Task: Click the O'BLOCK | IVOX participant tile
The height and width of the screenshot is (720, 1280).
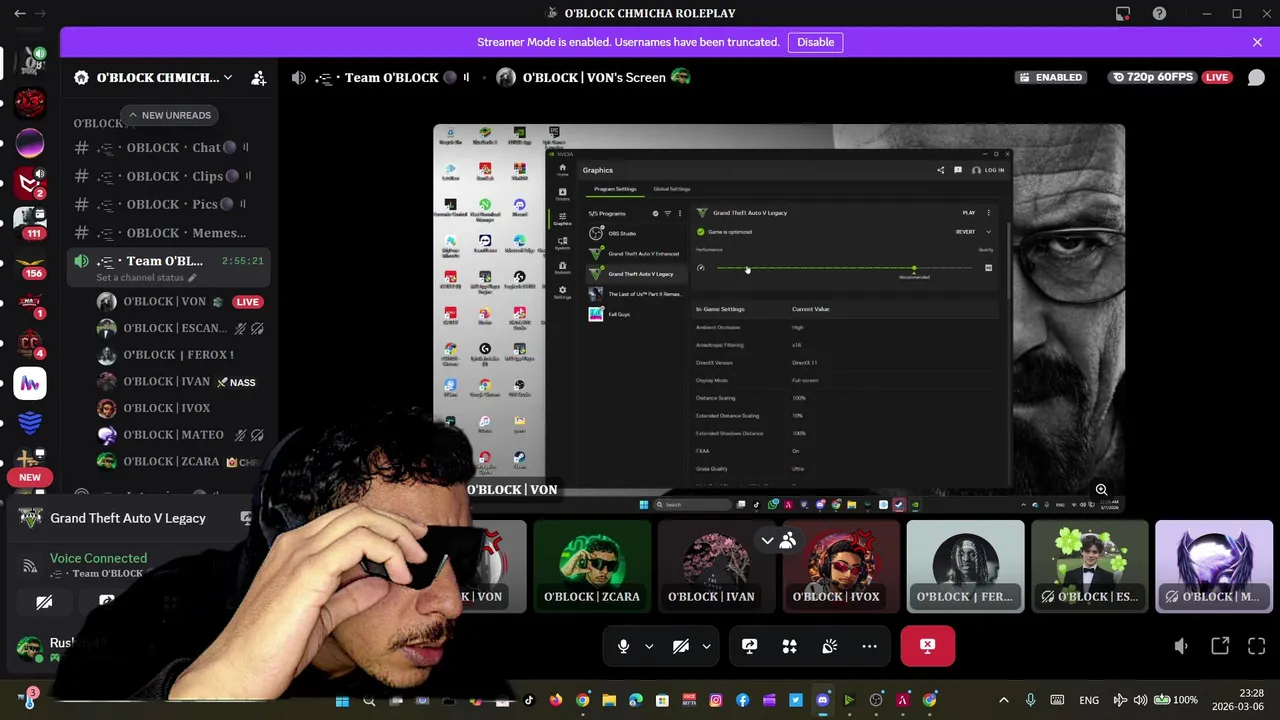Action: [841, 566]
